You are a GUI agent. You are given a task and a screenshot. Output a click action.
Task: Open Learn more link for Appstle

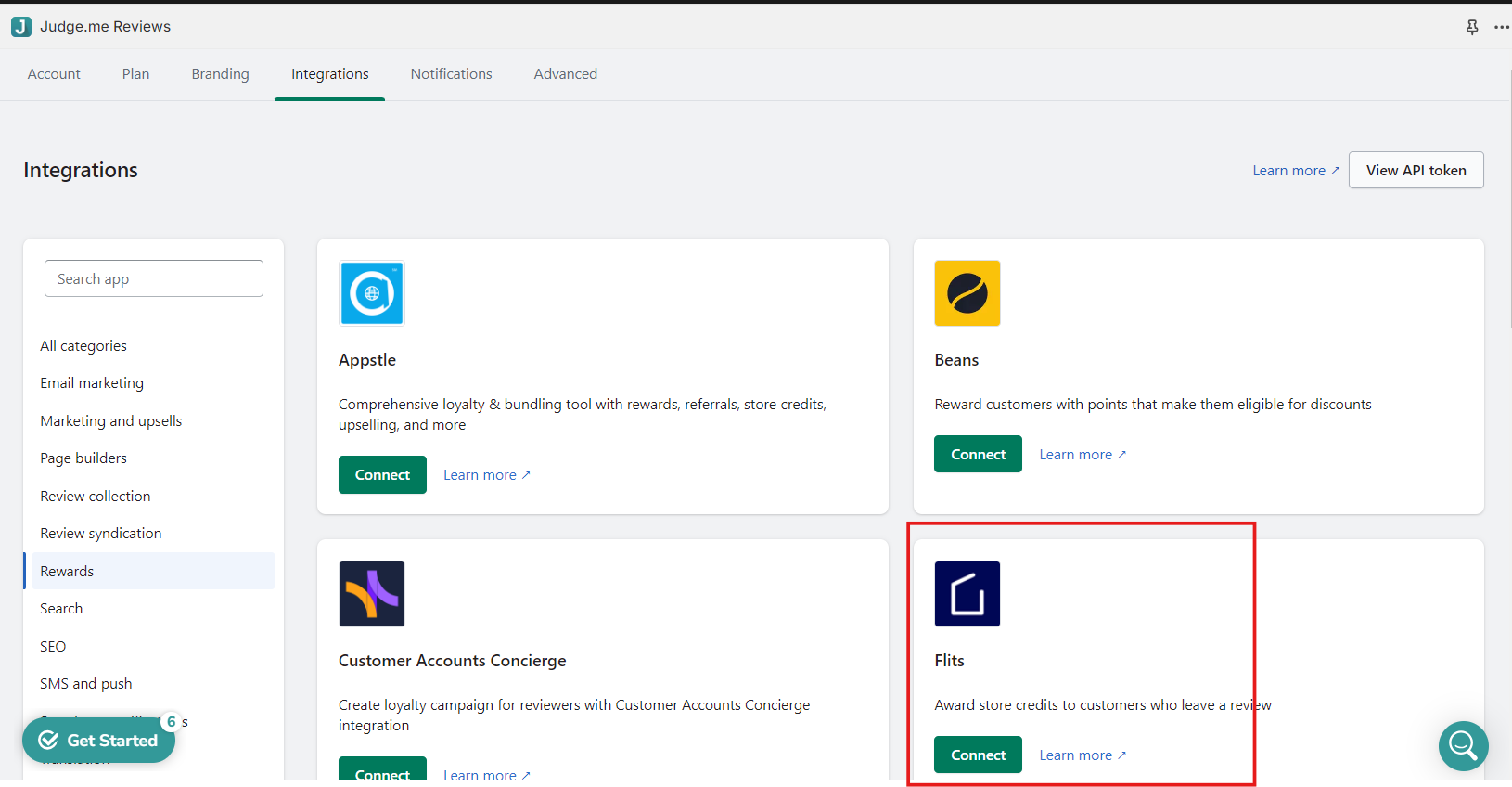487,475
